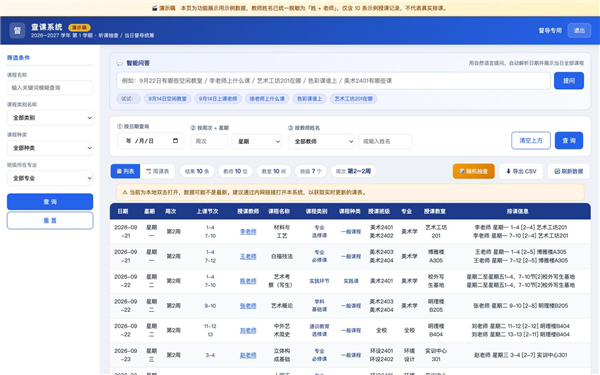Click the 班级 7 个 count badge

coord(311,171)
